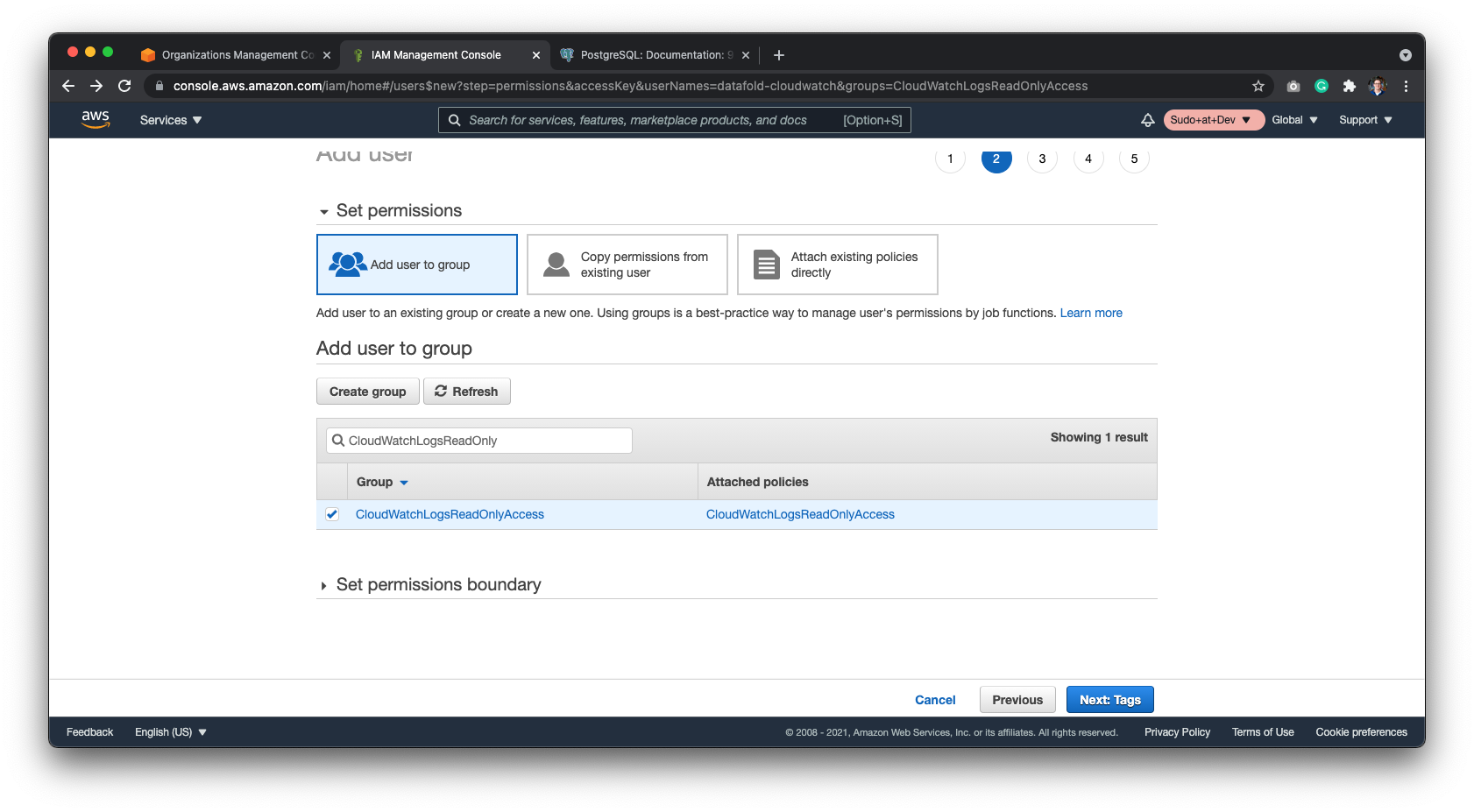Image resolution: width=1474 pixels, height=812 pixels.
Task: Click the camera extension icon
Action: tap(1293, 86)
